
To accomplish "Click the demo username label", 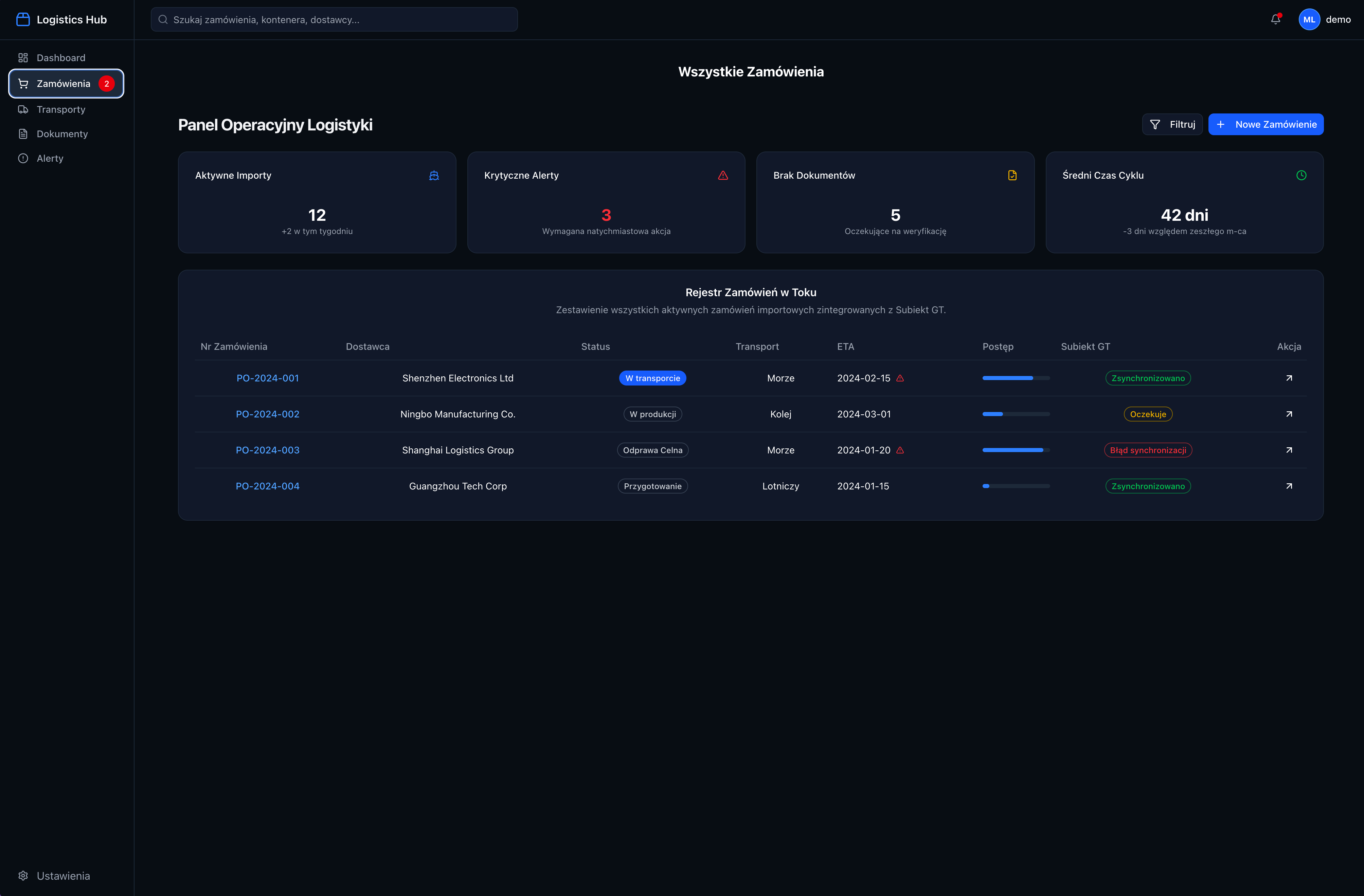I will [1338, 19].
